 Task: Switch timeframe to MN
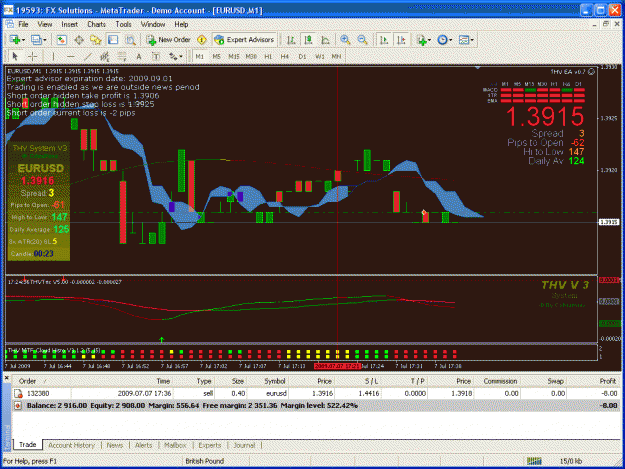pyautogui.click(x=336, y=57)
